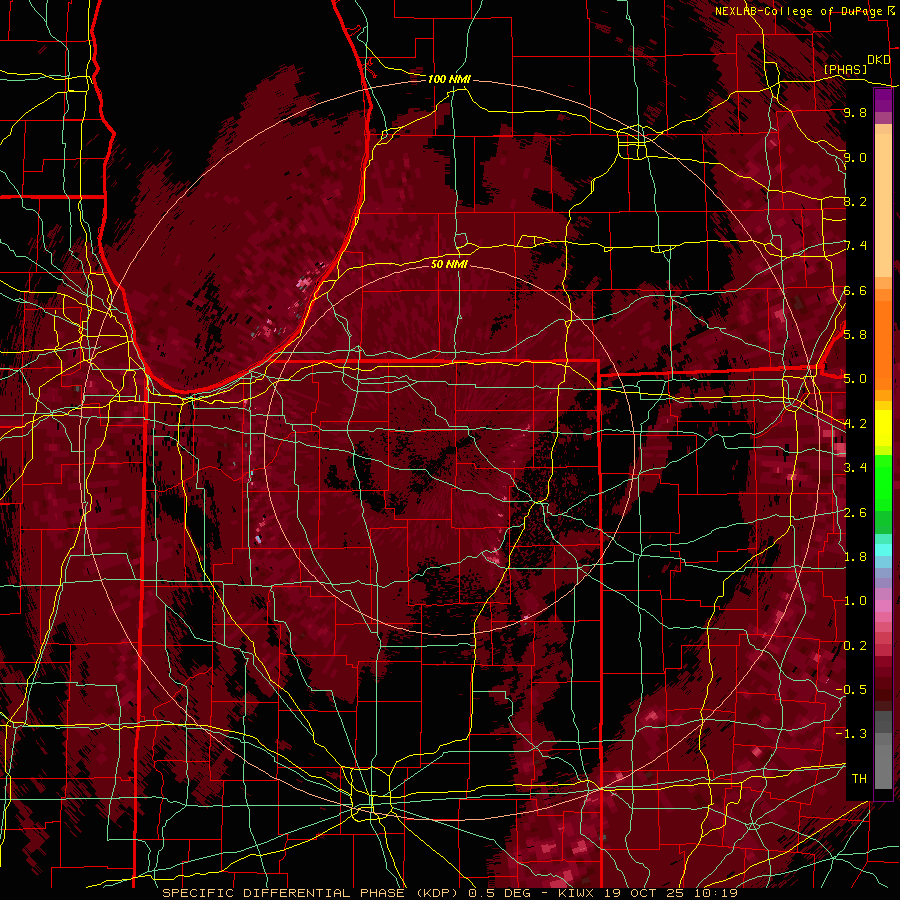
Task: Click the pale peach color bar segment
Action: [x=883, y=205]
